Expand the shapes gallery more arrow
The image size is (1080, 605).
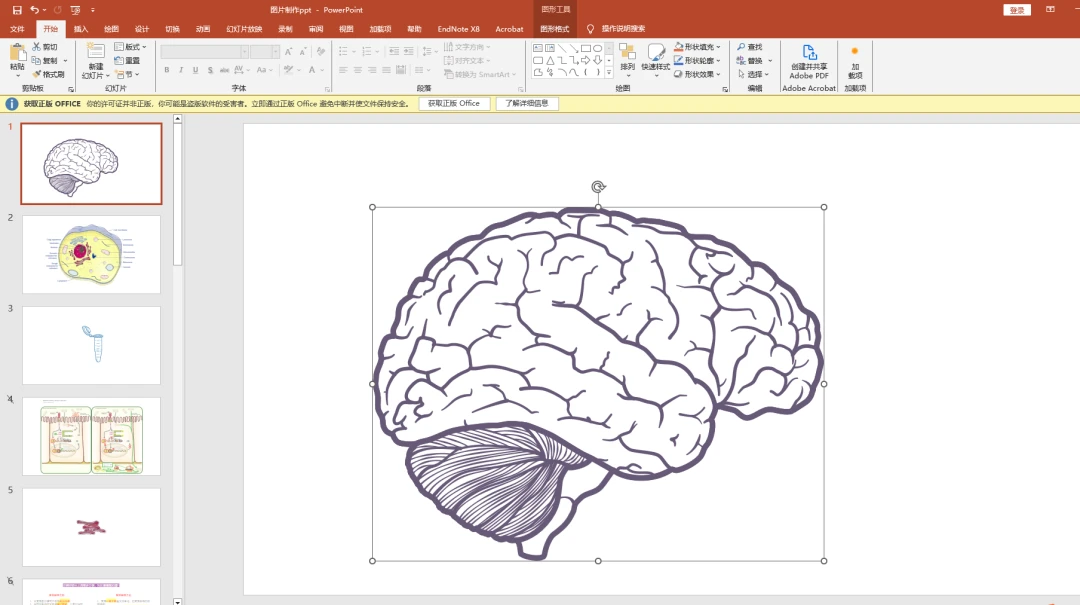[609, 72]
